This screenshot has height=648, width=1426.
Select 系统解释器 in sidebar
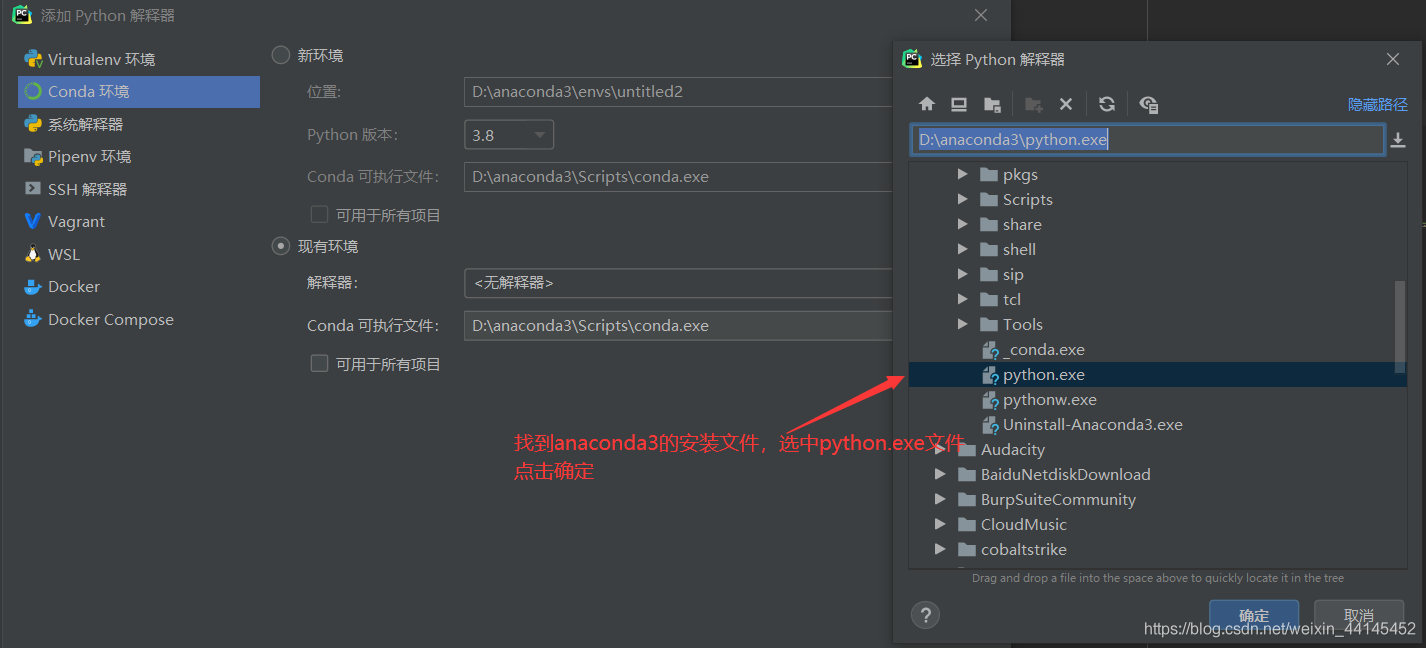click(x=139, y=124)
